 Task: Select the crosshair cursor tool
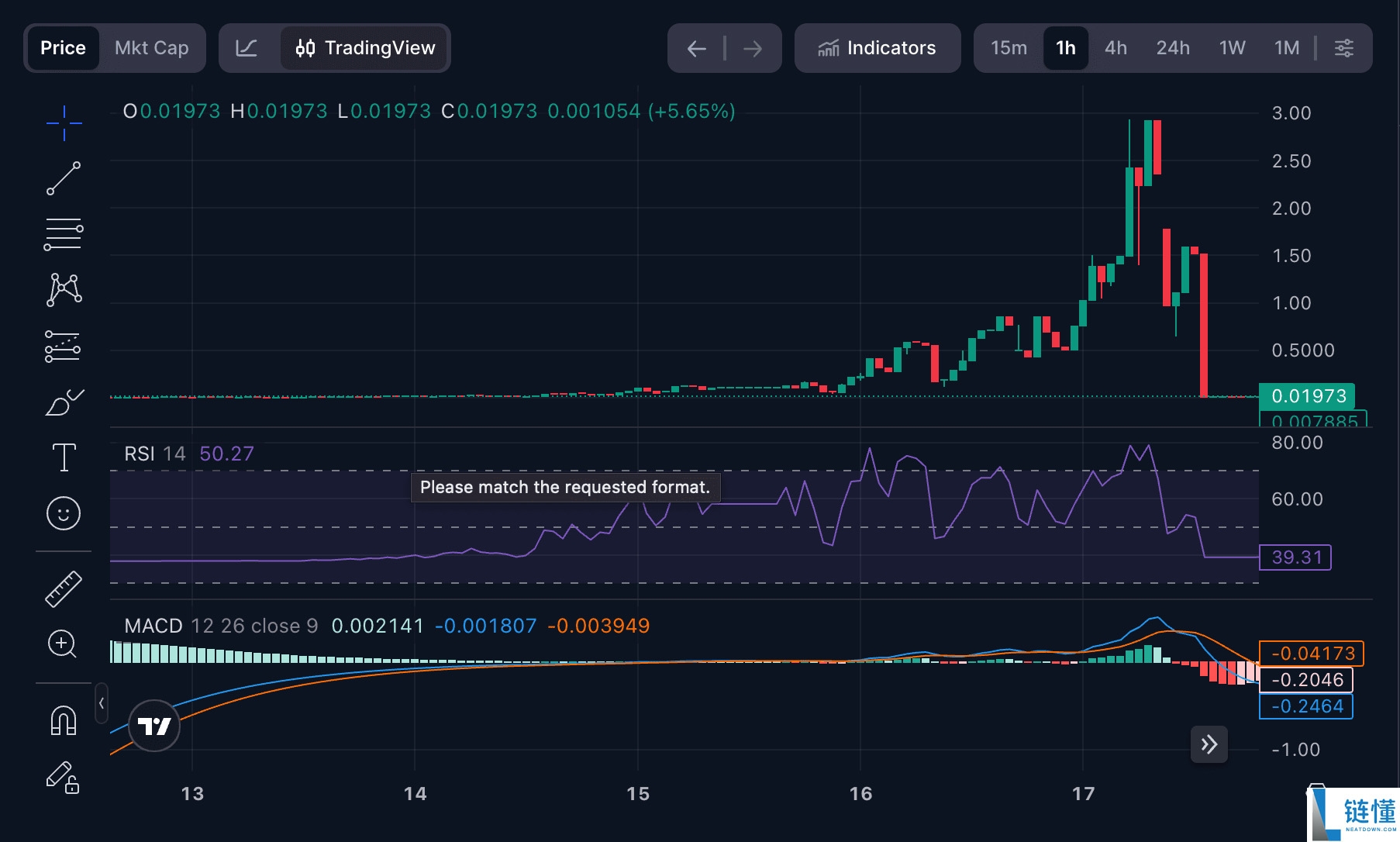click(64, 123)
